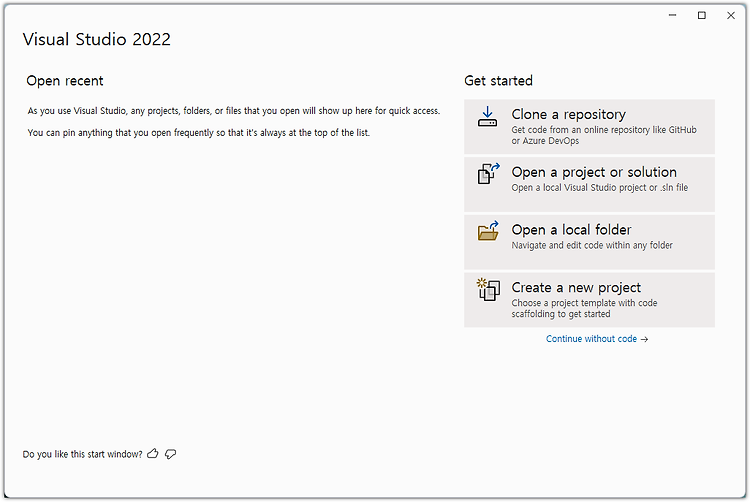Click the Open recent heading
Image resolution: width=750 pixels, height=502 pixels.
[x=65, y=81]
